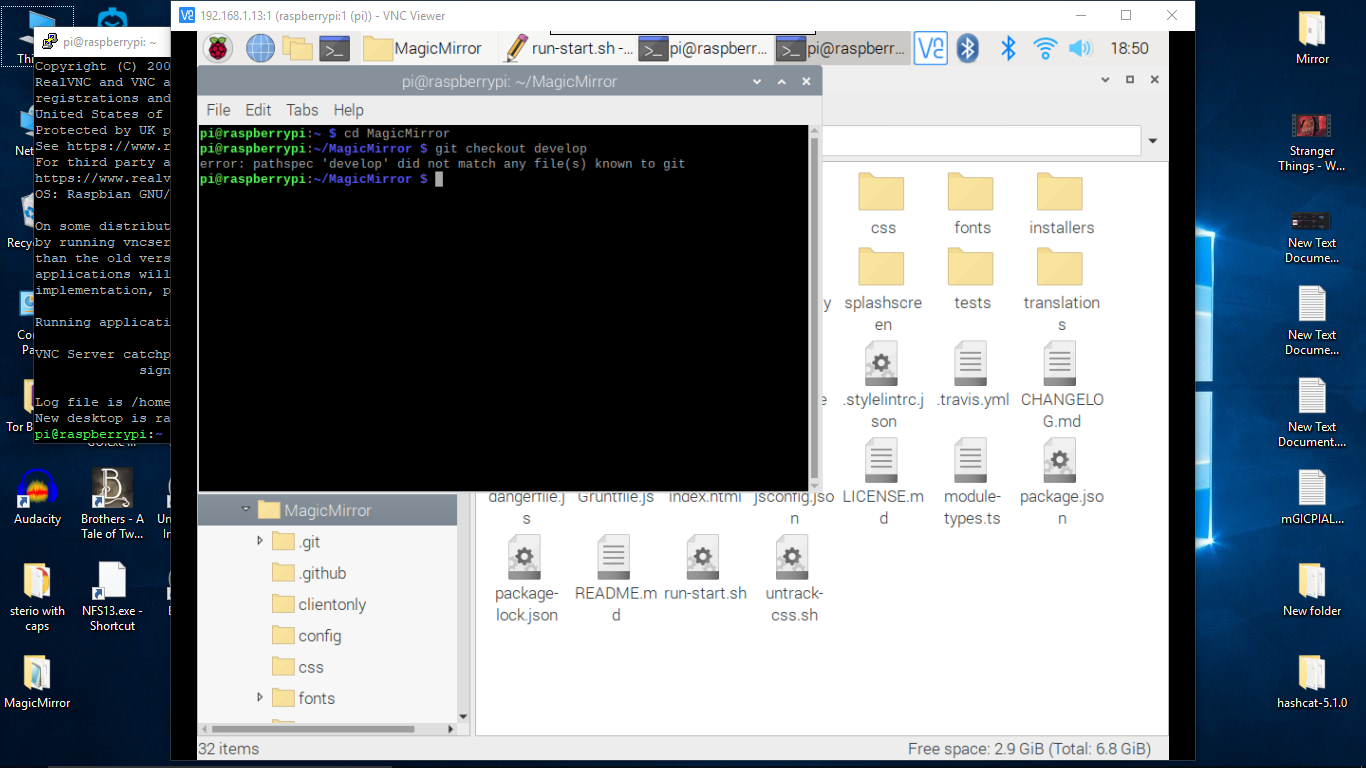Open the Tabs menu in the terminal
1366x768 pixels.
(302, 110)
